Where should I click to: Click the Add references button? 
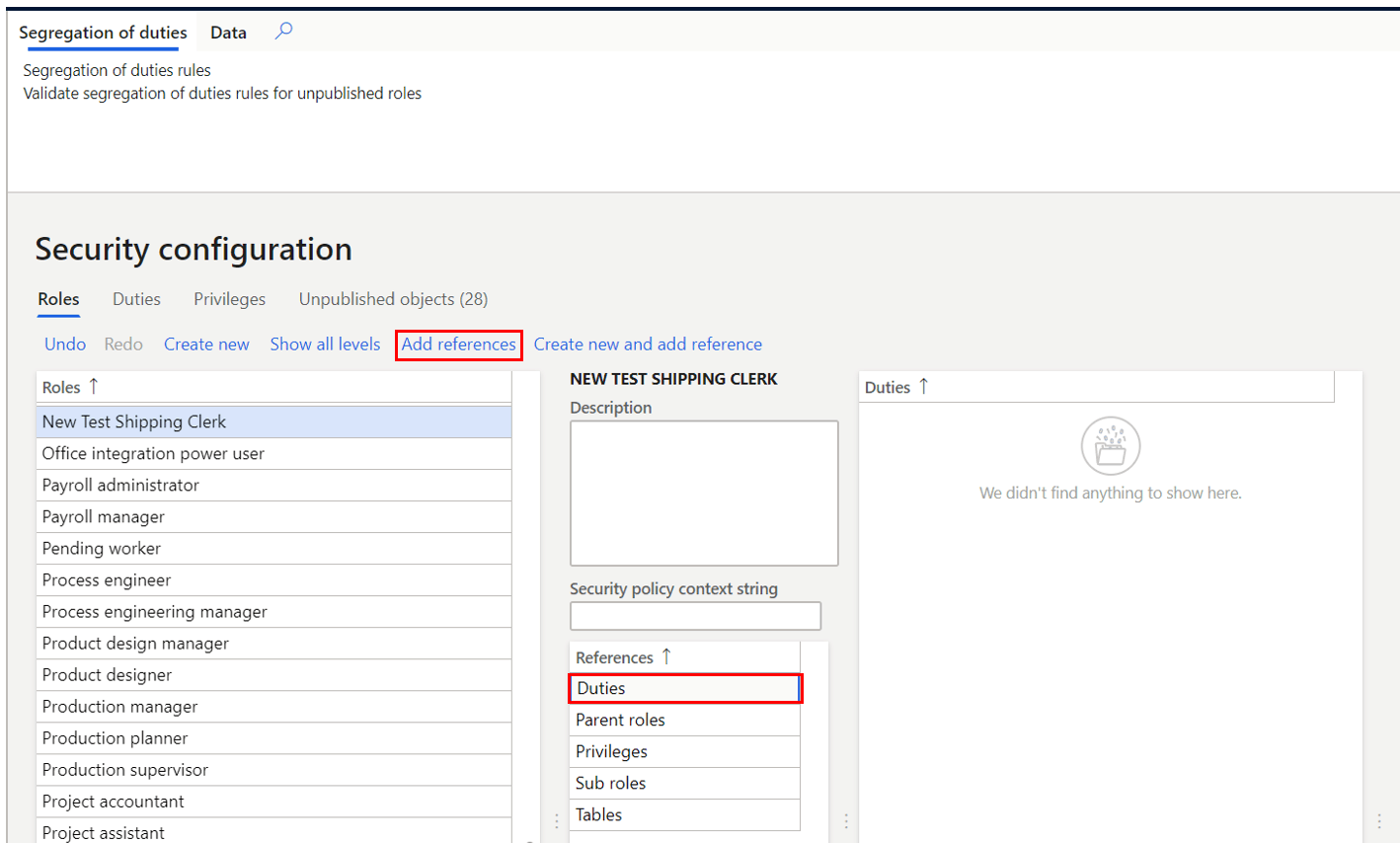tap(458, 344)
